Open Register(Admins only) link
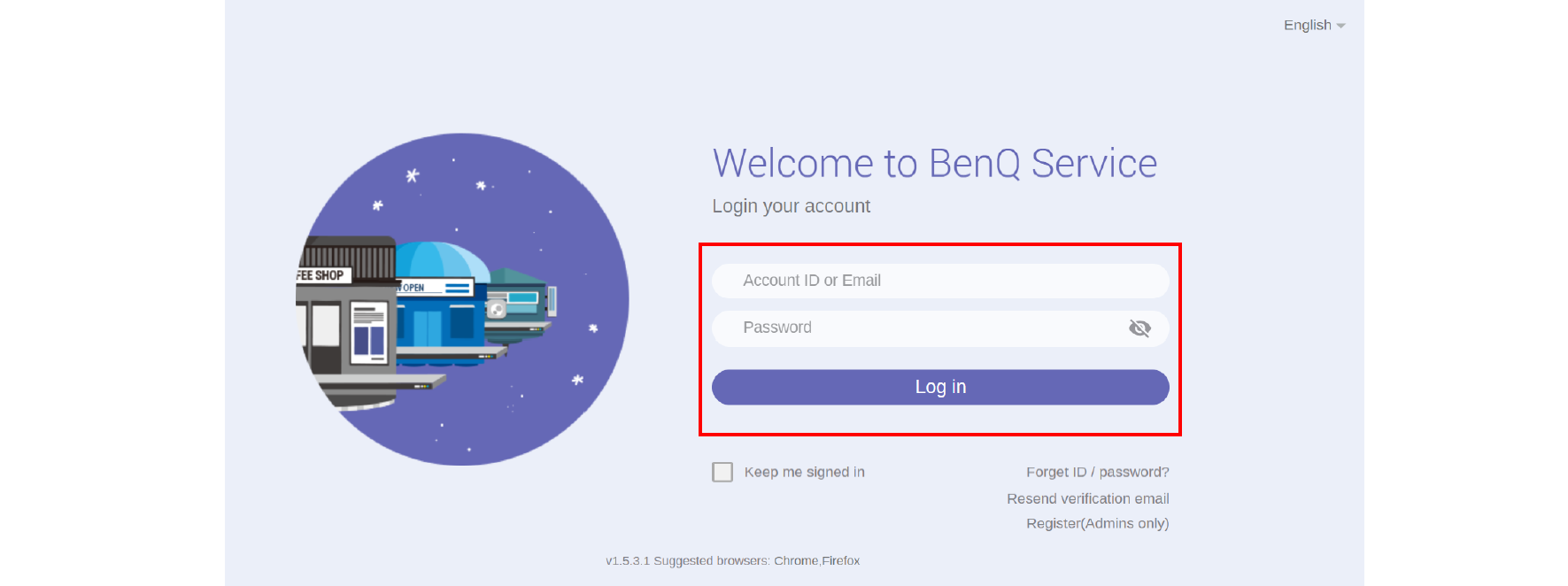The image size is (1568, 586). [1097, 523]
